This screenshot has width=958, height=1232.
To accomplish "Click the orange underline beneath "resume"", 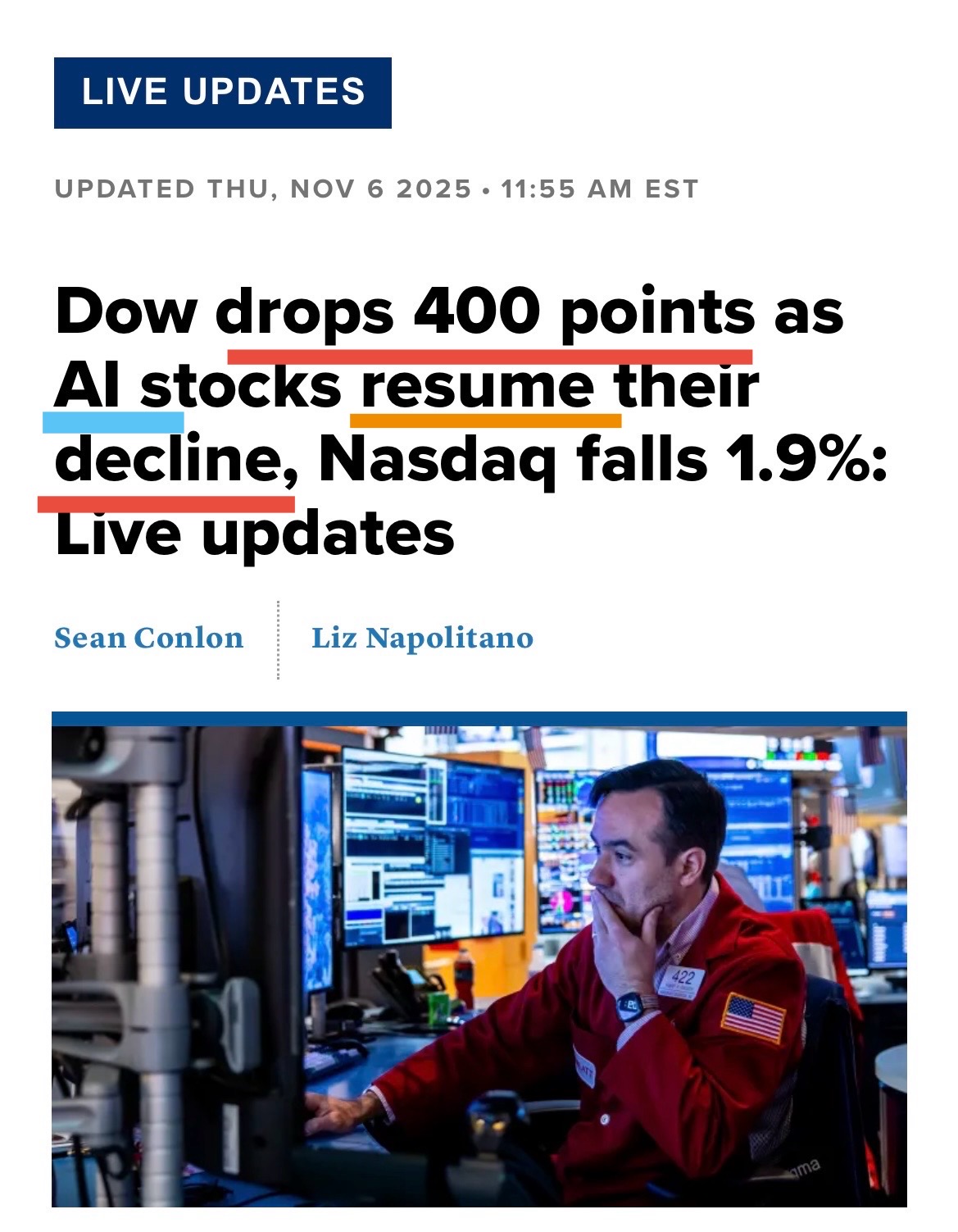I will pos(485,421).
